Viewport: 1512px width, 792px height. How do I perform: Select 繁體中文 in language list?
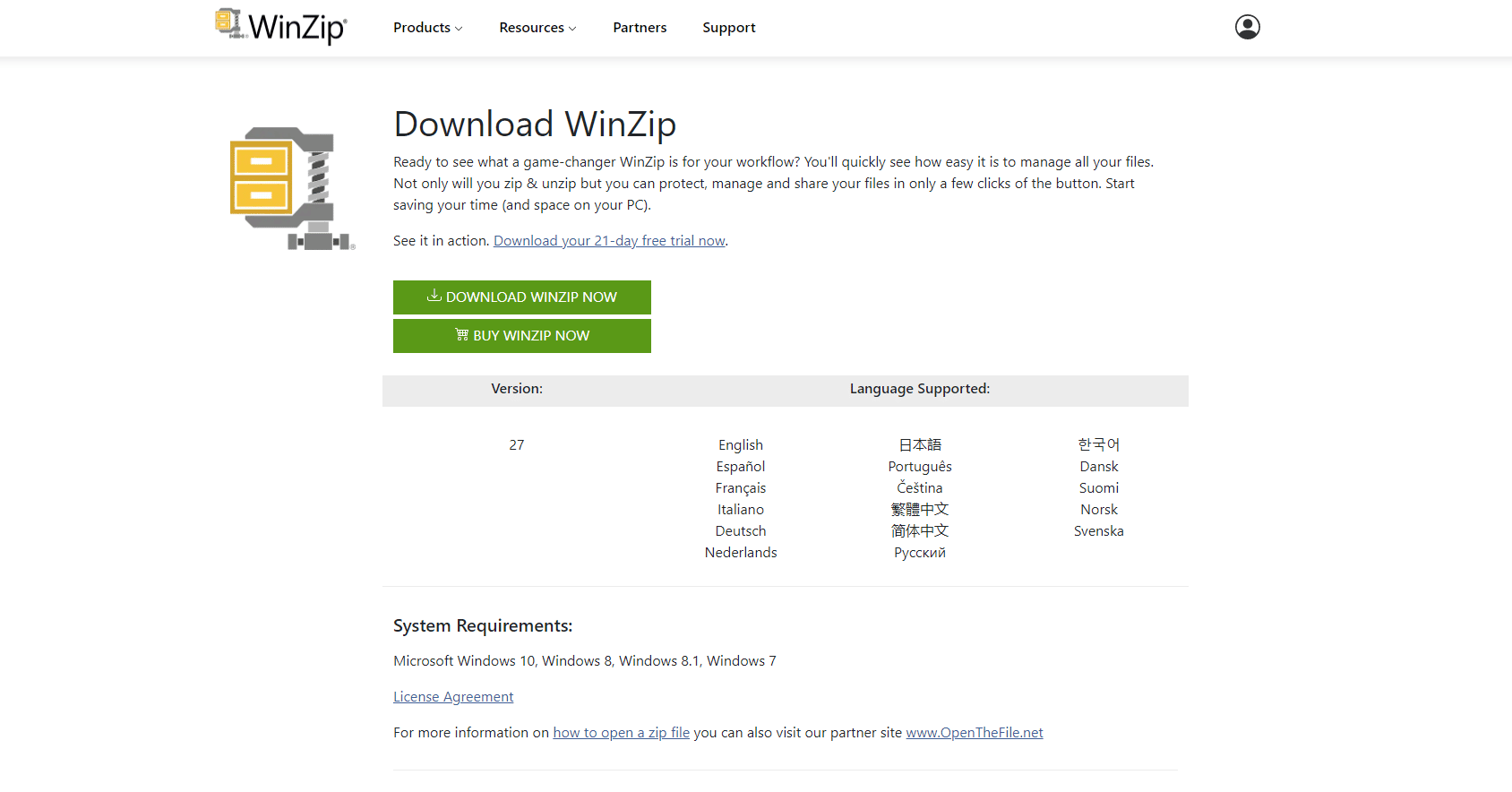coord(920,510)
